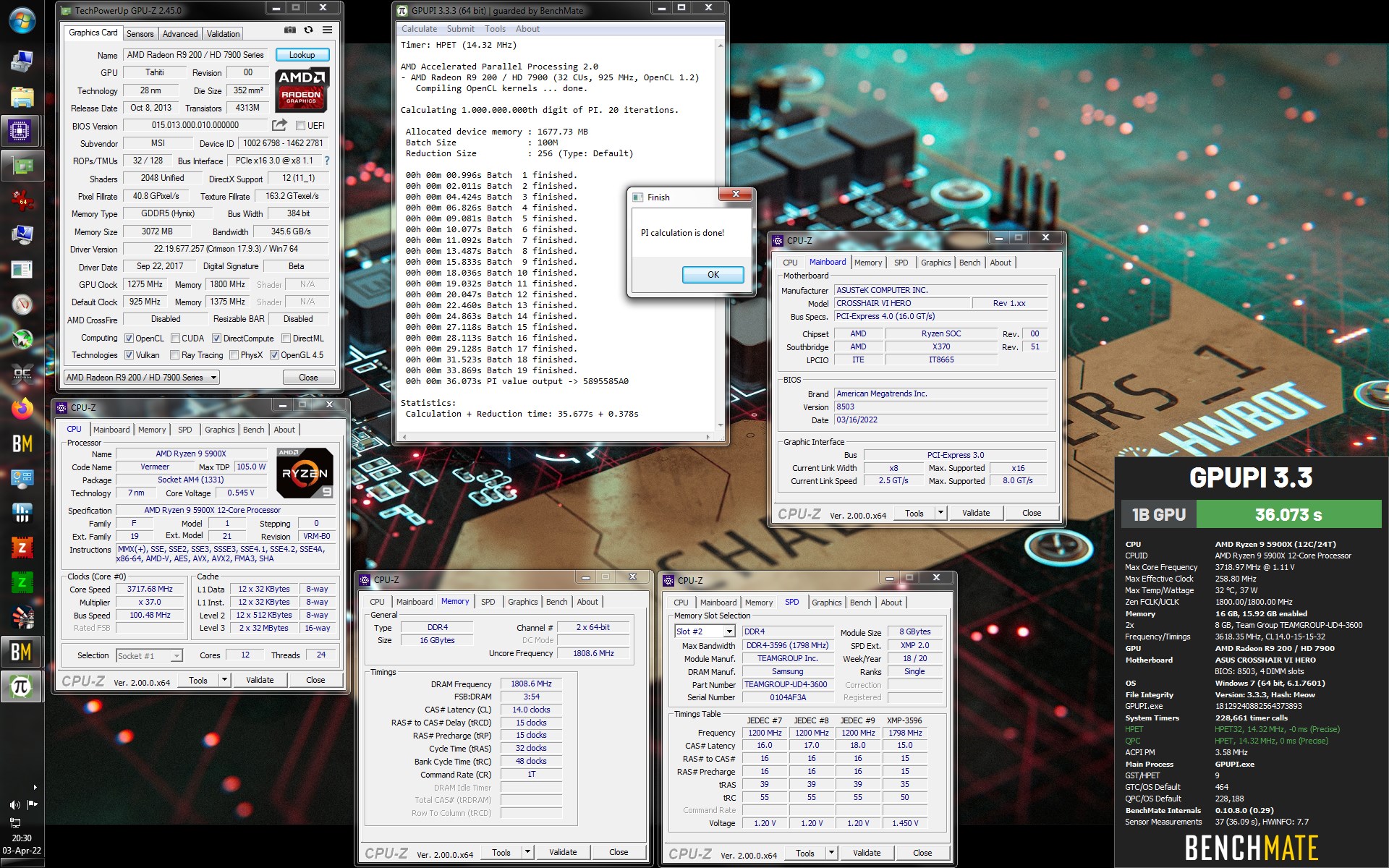Open the GPU-Z hamburger menu

327,30
